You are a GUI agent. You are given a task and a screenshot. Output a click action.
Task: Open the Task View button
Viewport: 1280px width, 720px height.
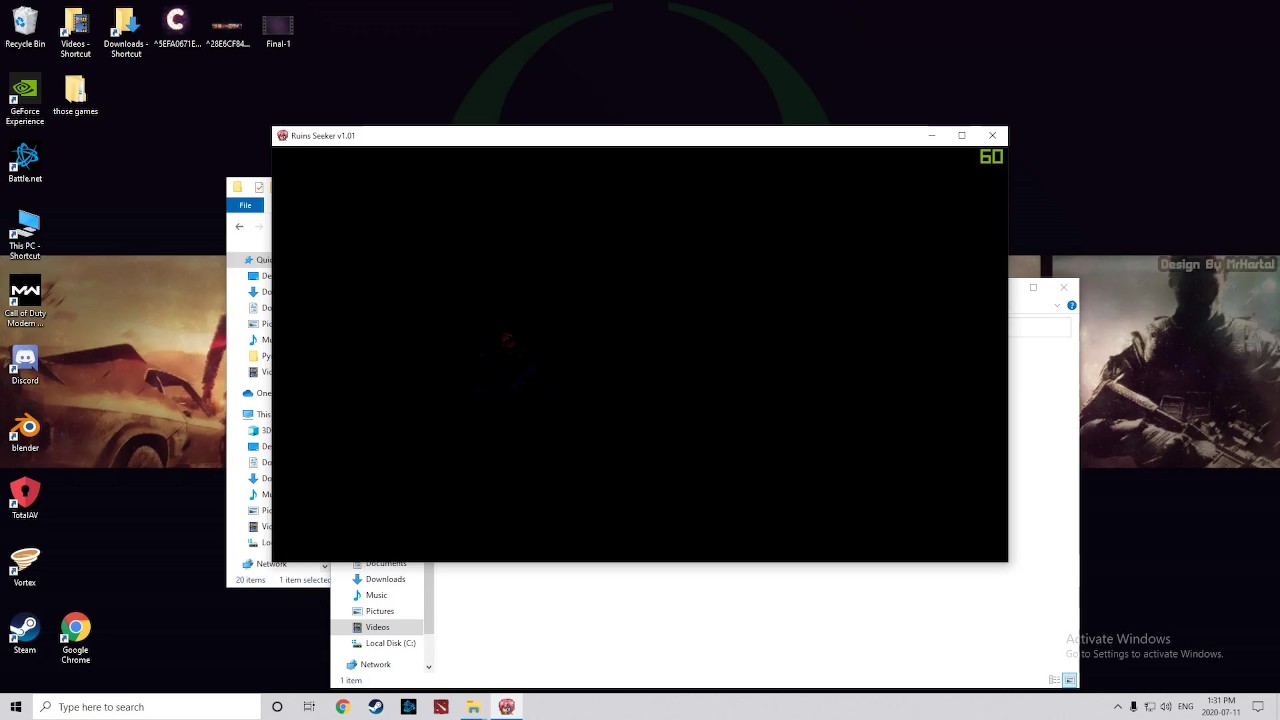pyautogui.click(x=309, y=707)
